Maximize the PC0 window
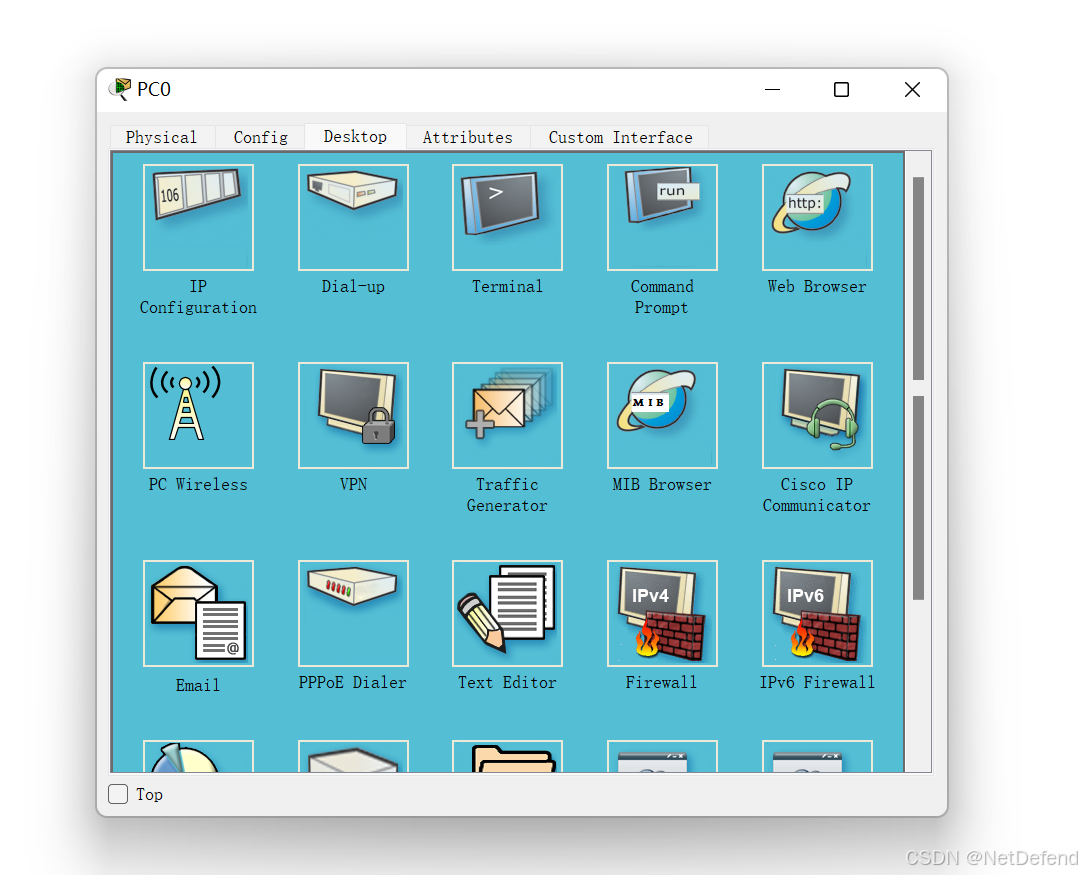This screenshot has height=875, width=1082. pyautogui.click(x=841, y=90)
